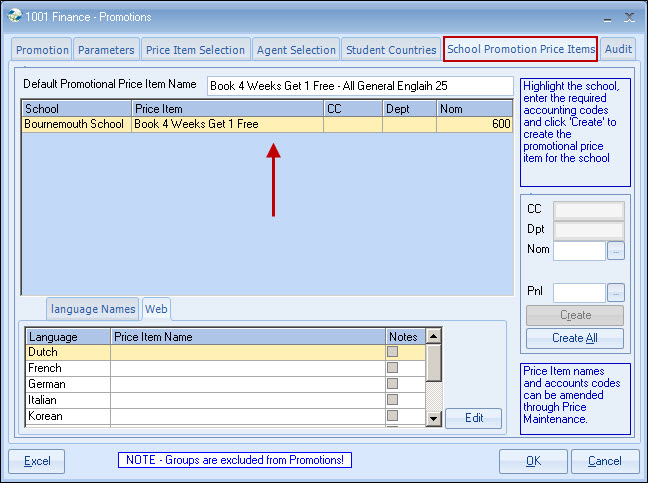Tick the Notes checkbox for Italian
Image resolution: width=648 pixels, height=483 pixels.
pyautogui.click(x=393, y=400)
